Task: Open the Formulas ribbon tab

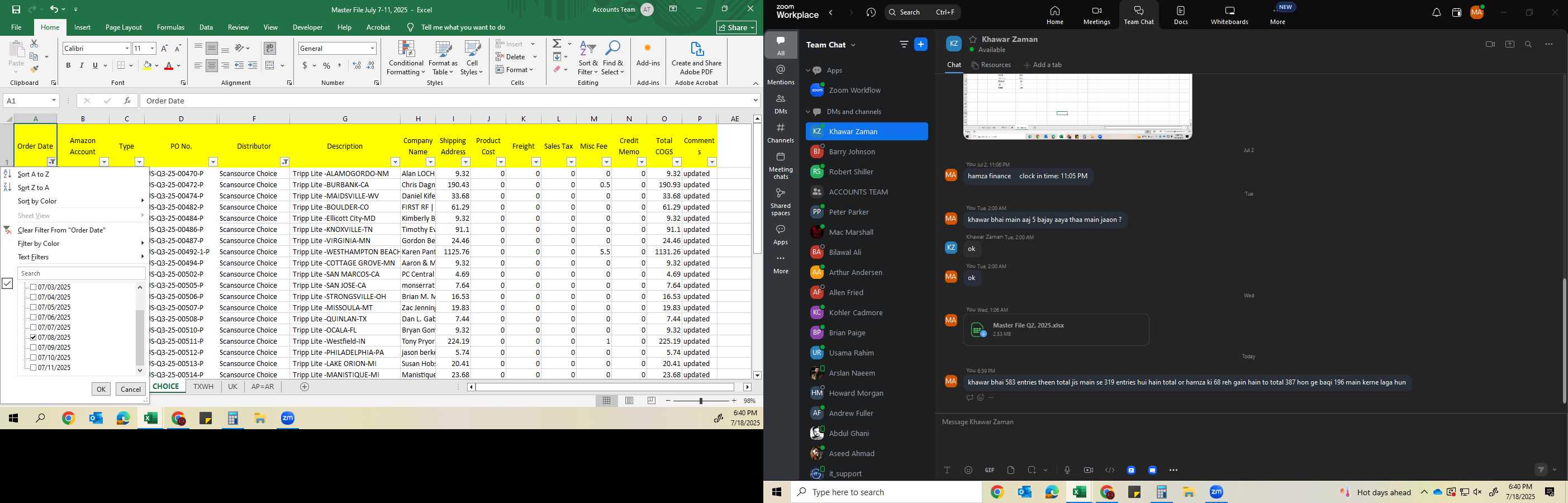Action: (170, 27)
